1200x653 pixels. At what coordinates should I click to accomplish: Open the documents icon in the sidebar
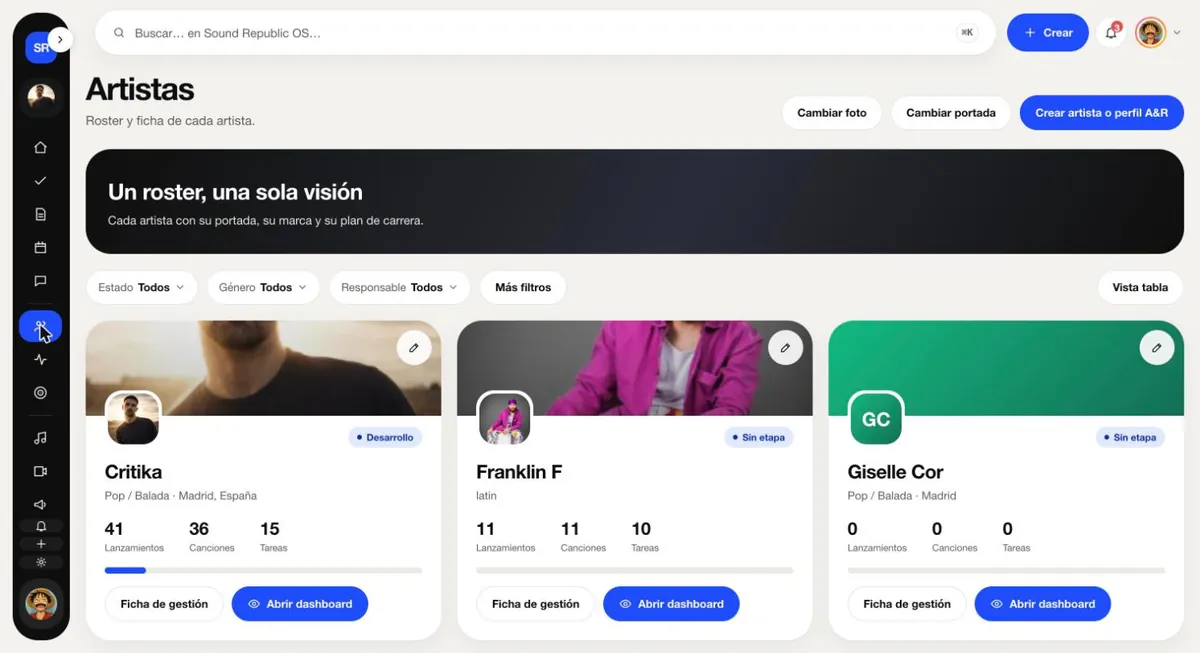pyautogui.click(x=40, y=214)
